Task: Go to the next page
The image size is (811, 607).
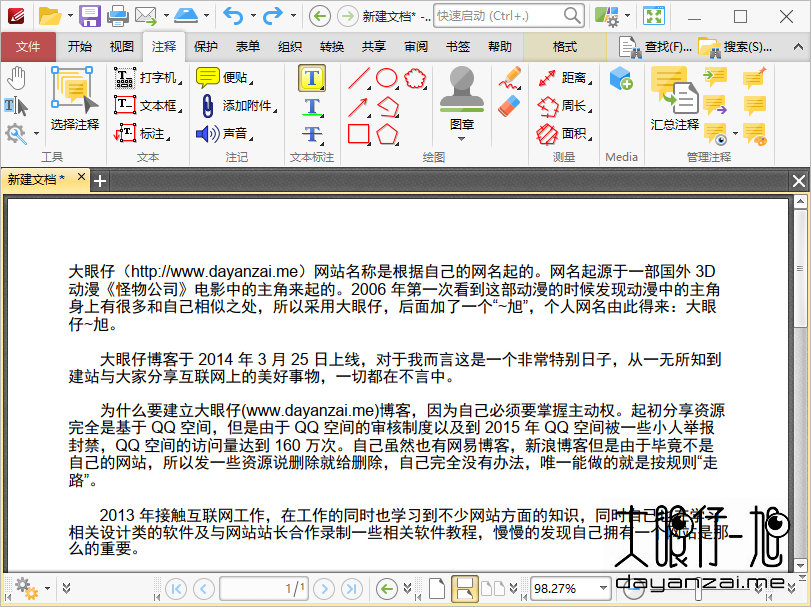Action: click(324, 588)
